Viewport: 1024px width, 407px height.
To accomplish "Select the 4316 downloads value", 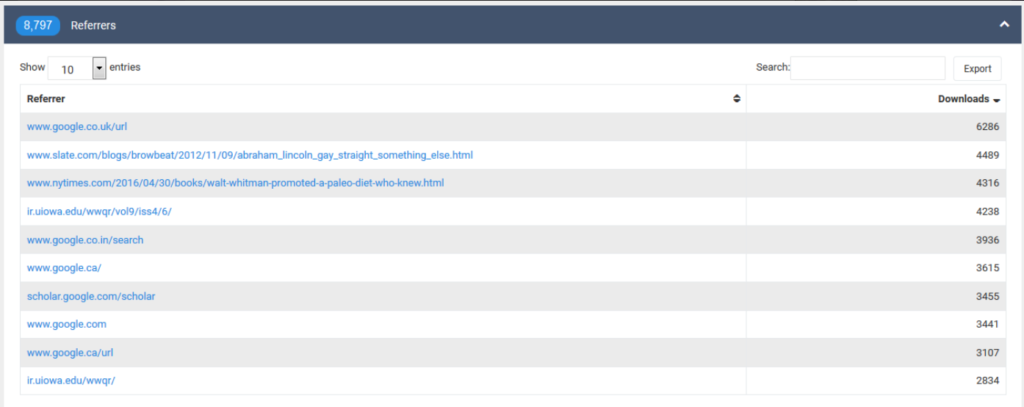I will 987,183.
